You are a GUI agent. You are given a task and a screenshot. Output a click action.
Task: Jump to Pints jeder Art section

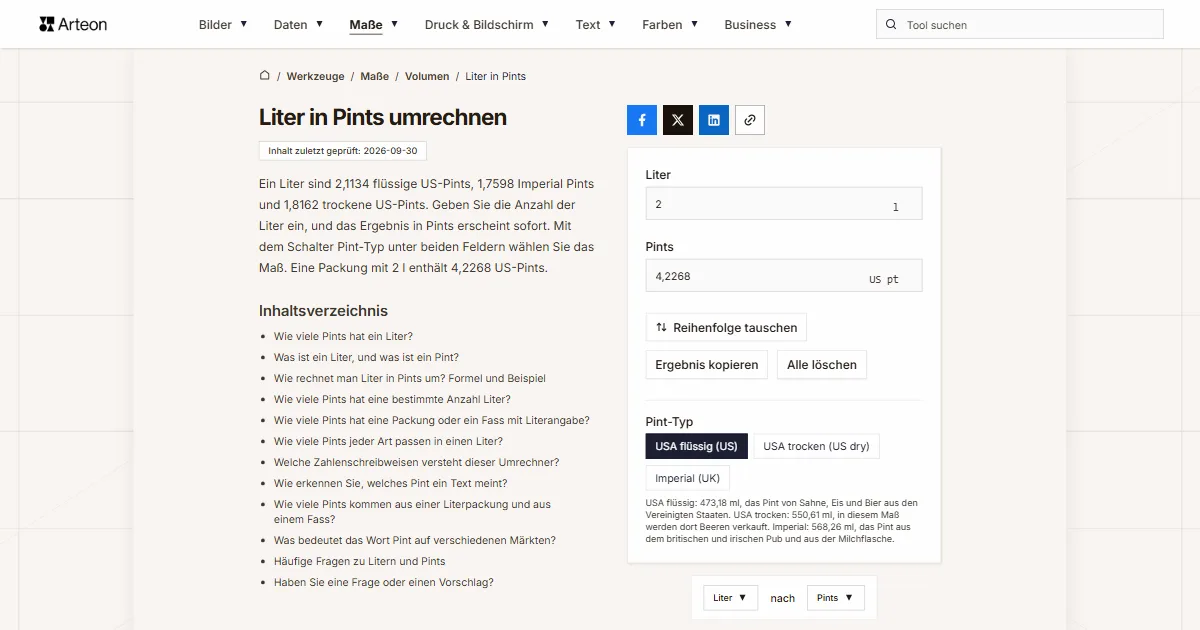(388, 441)
